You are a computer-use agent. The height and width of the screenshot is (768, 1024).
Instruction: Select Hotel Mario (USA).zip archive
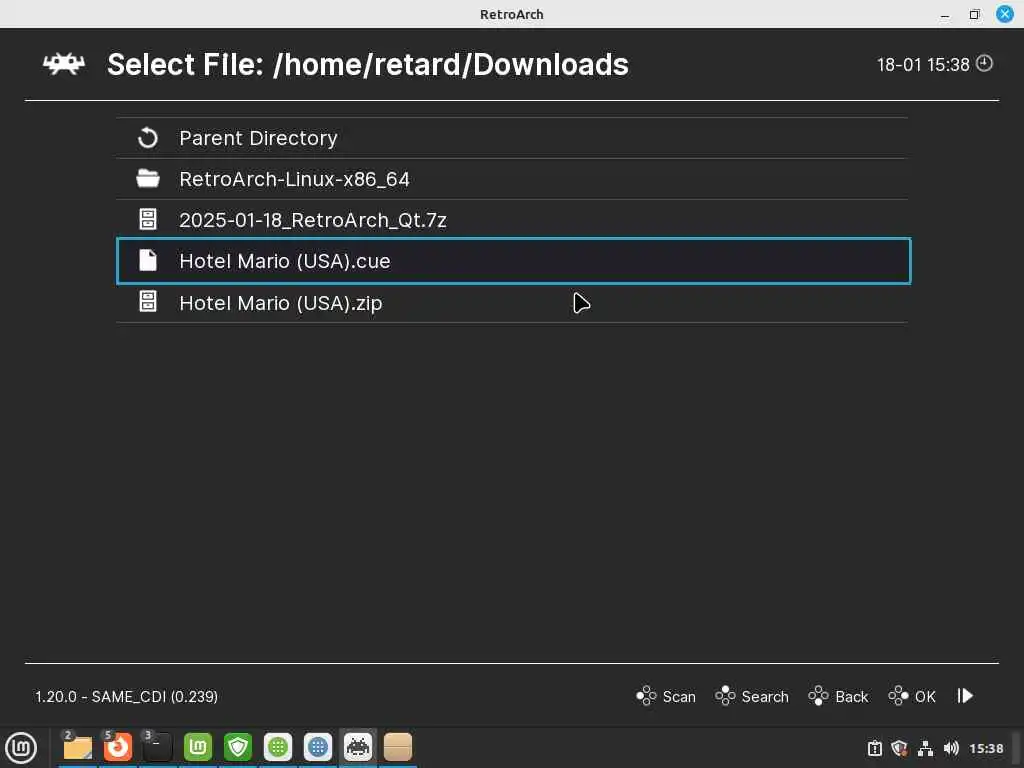(x=512, y=302)
